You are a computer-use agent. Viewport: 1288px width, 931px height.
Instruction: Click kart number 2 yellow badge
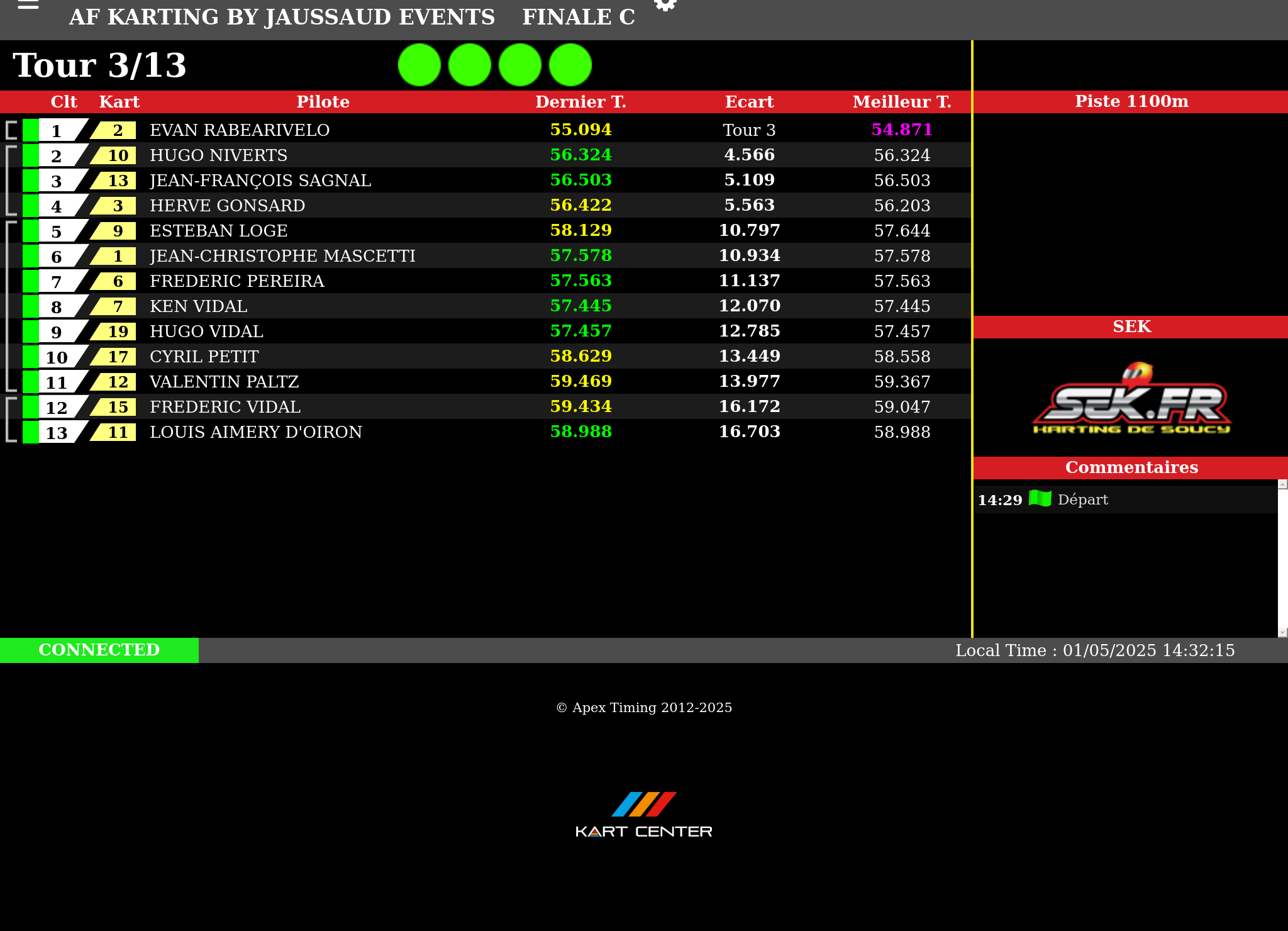(116, 130)
